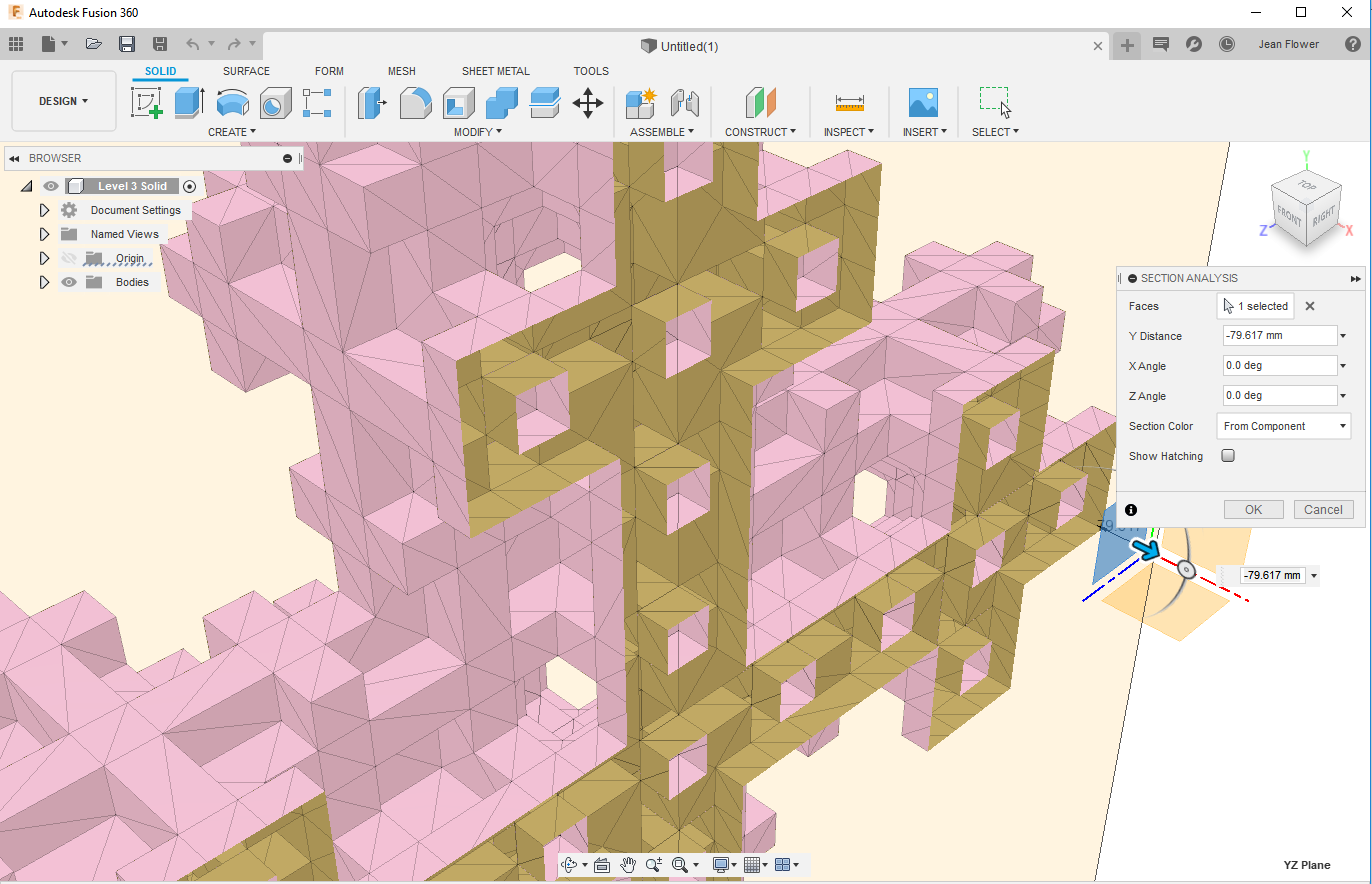1372x884 pixels.
Task: Open the MESH ribbon tab
Action: [402, 71]
